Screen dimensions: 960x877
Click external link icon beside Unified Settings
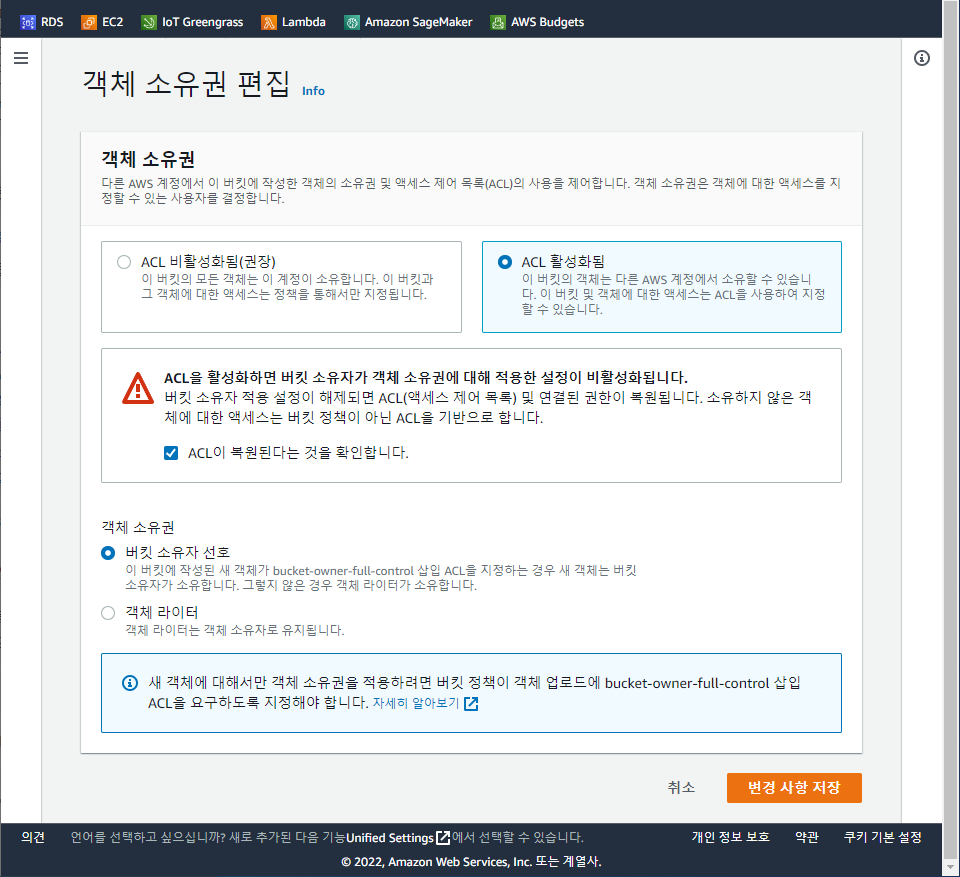click(x=443, y=837)
